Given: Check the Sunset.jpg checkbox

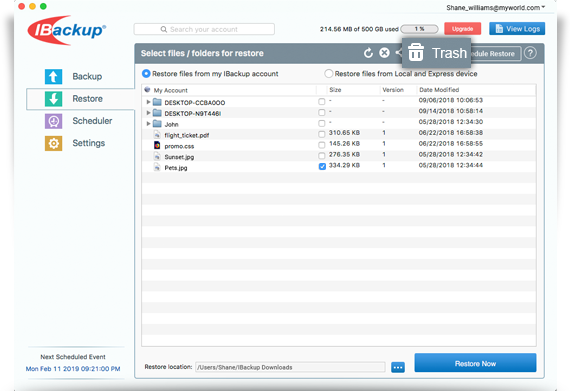Looking at the screenshot, I should (x=322, y=156).
